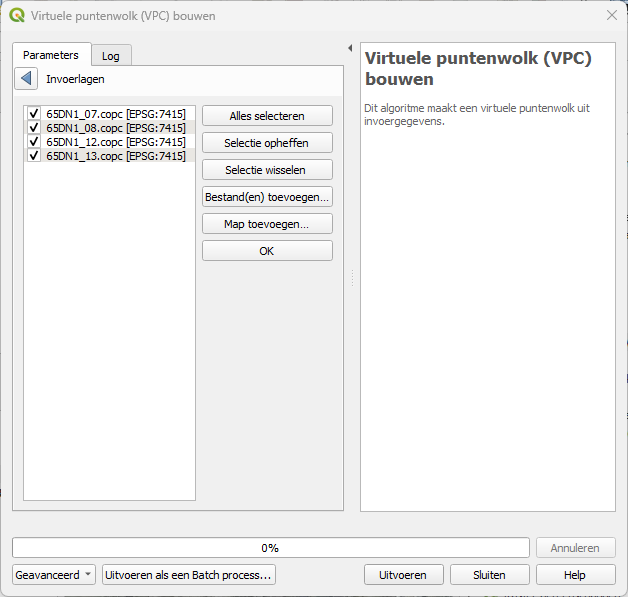The width and height of the screenshot is (628, 597).
Task: Click Map toevoegen button
Action: click(x=267, y=224)
